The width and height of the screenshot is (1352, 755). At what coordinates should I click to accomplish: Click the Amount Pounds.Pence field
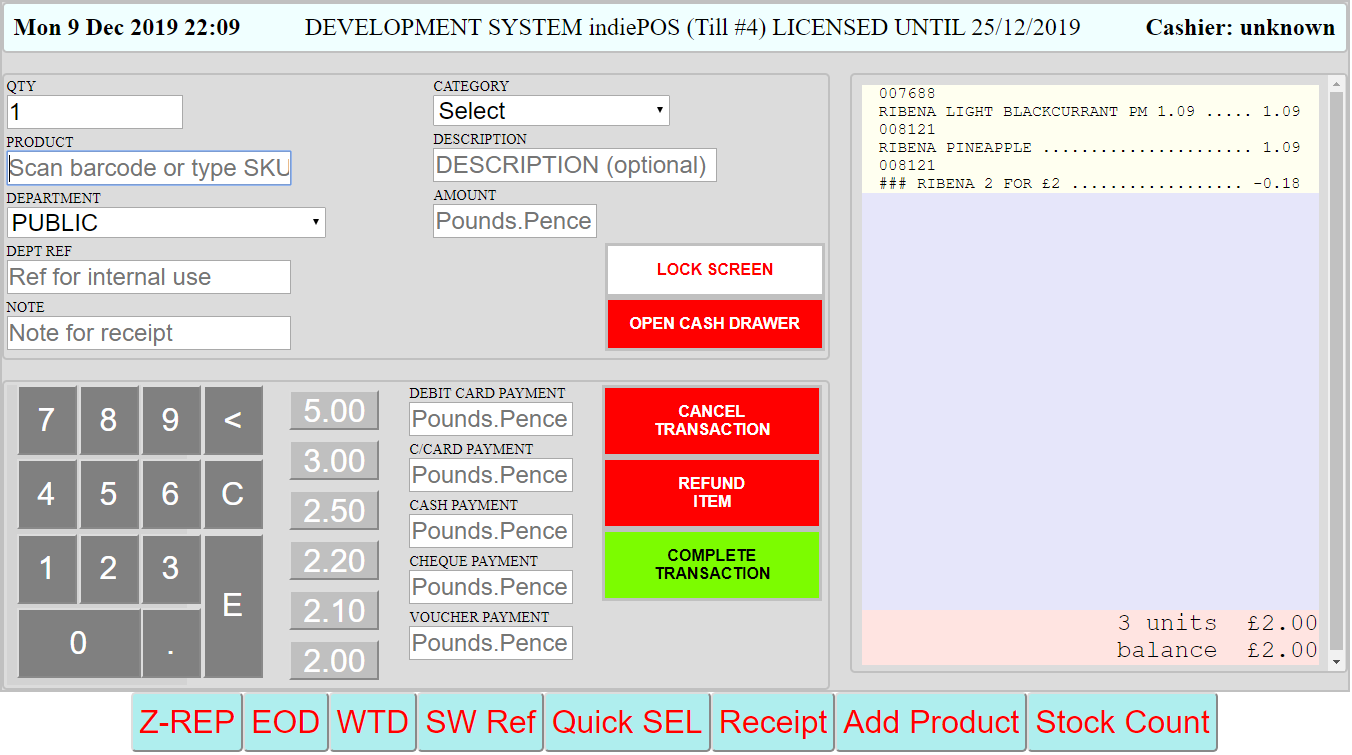[x=515, y=221]
